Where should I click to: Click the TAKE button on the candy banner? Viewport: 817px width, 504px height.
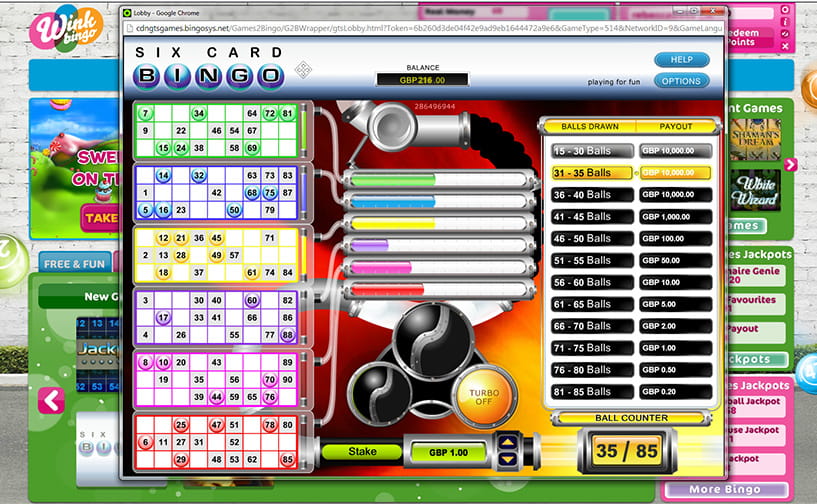(101, 218)
